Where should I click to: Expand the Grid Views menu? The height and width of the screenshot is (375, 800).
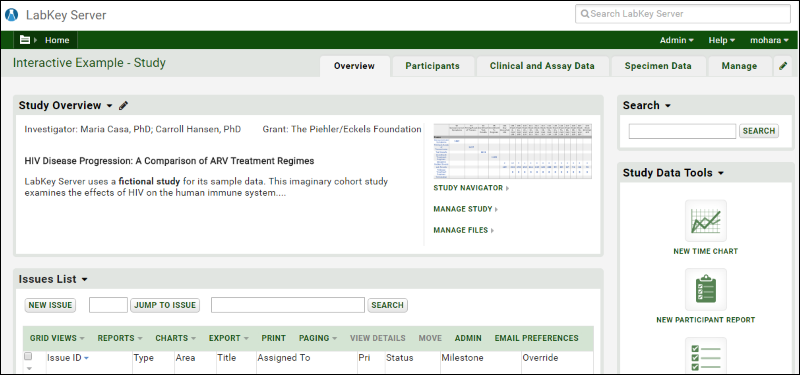57,338
